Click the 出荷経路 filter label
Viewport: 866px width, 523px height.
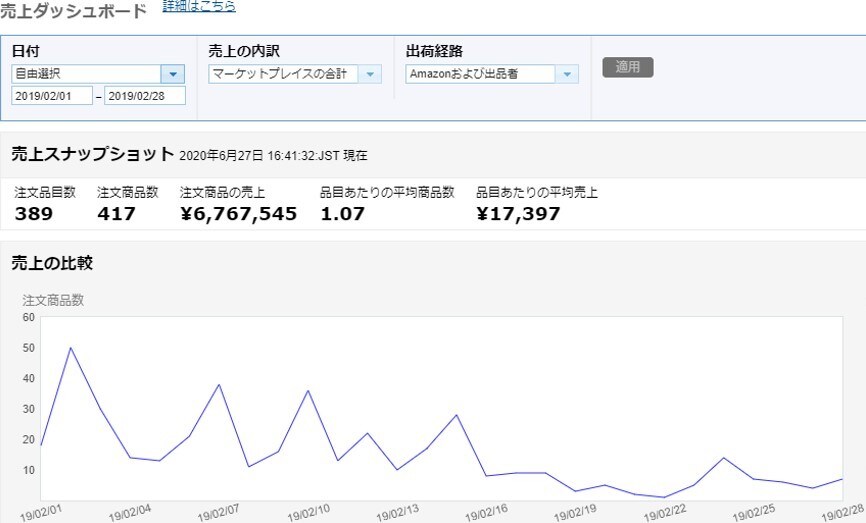[434, 51]
